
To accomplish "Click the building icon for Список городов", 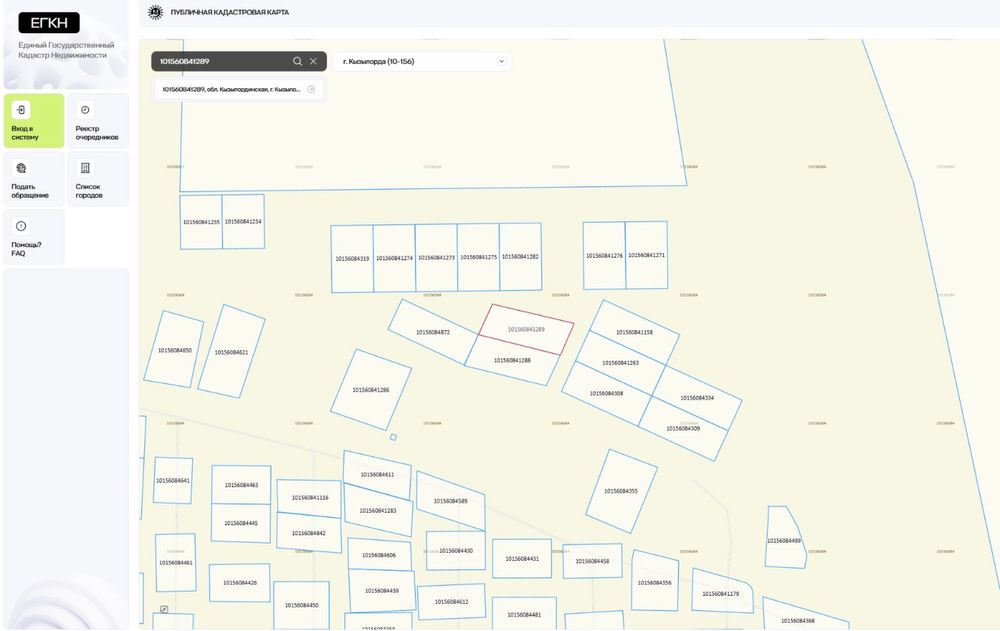I will pyautogui.click(x=85, y=168).
